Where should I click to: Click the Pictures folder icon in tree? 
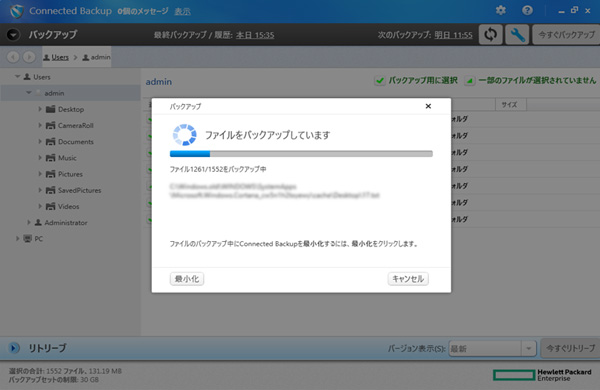51,174
